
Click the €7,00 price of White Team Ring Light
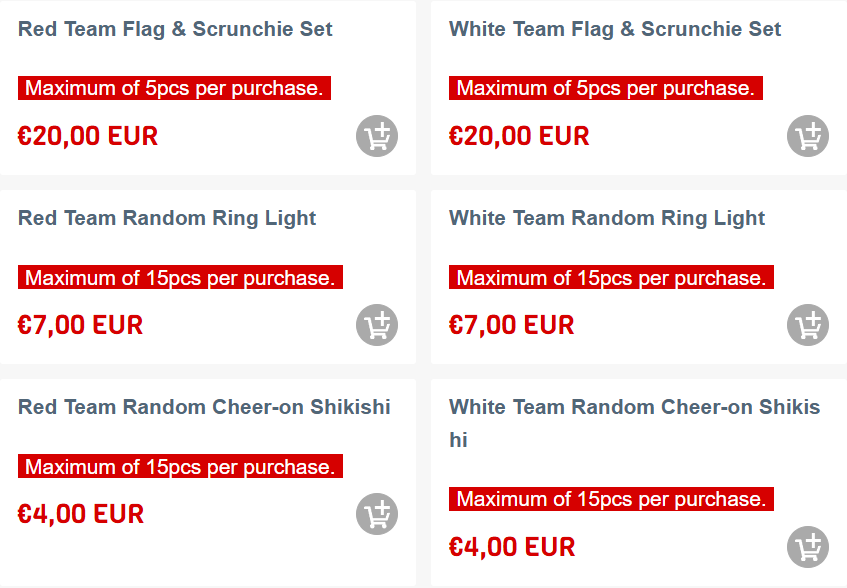tap(512, 325)
